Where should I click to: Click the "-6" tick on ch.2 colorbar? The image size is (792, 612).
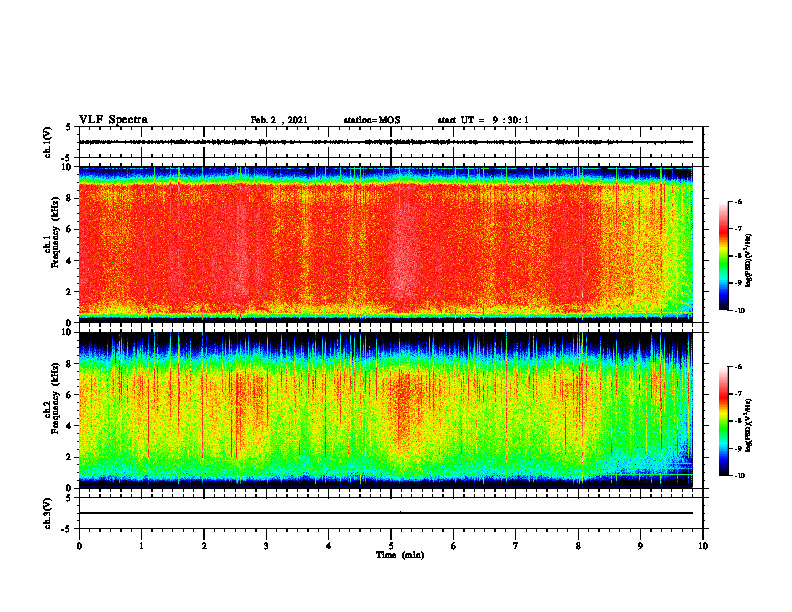click(738, 367)
